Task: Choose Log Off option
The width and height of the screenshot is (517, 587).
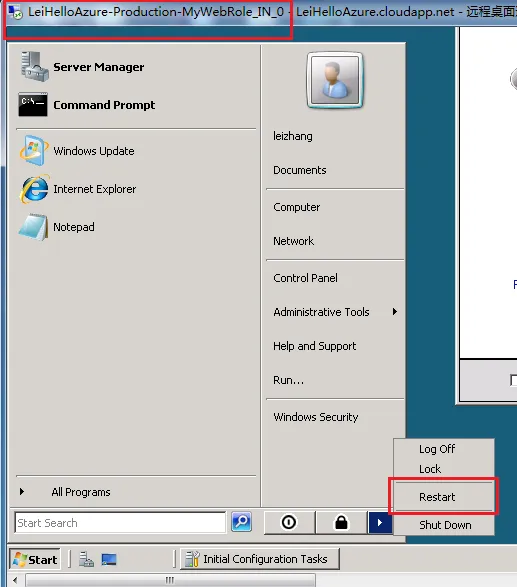Action: click(x=437, y=449)
